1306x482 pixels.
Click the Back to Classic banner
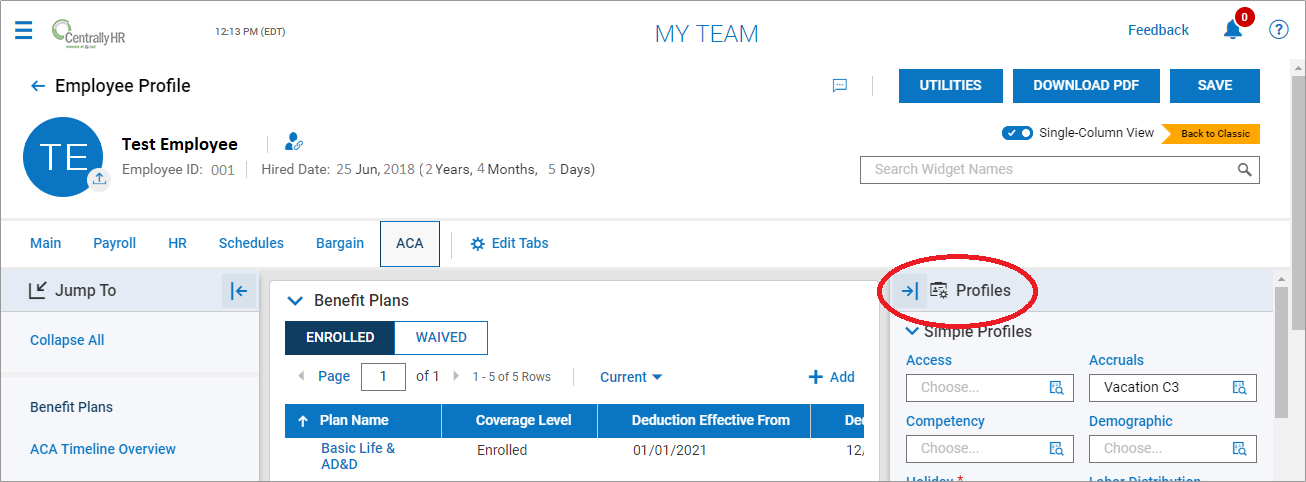tap(1211, 134)
